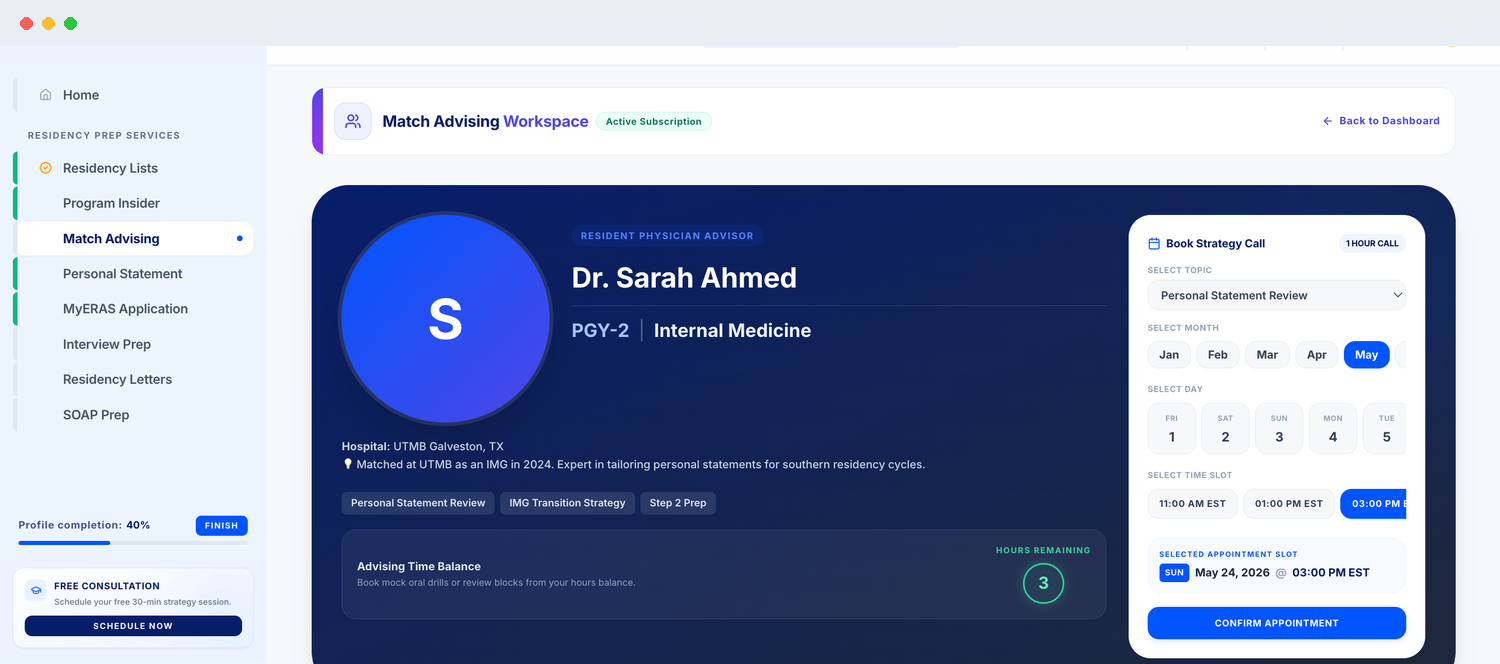Choose the 11:00 AM EST time slot
Viewport: 1500px width, 664px height.
tap(1192, 504)
